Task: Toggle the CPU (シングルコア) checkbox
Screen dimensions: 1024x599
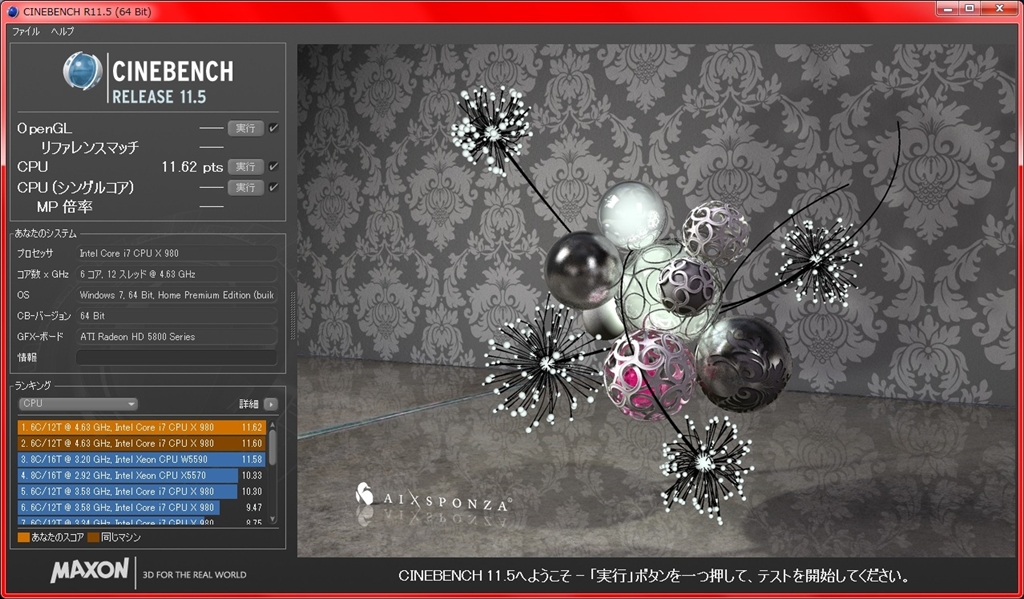Action: [273, 187]
